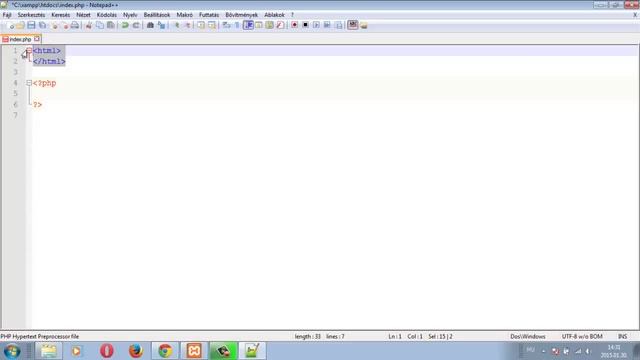Click Dos\Windows line ending in status bar
The height and width of the screenshot is (360, 640).
(x=528, y=336)
